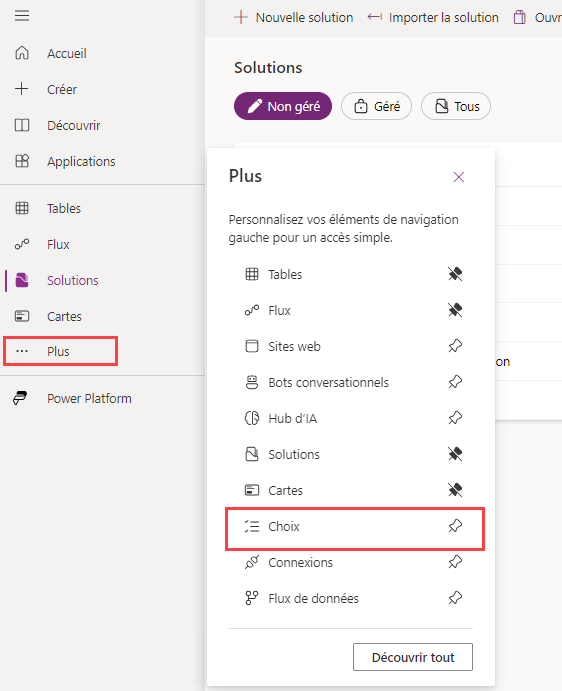
Task: Open Découvrir in the sidebar
Action: point(74,126)
